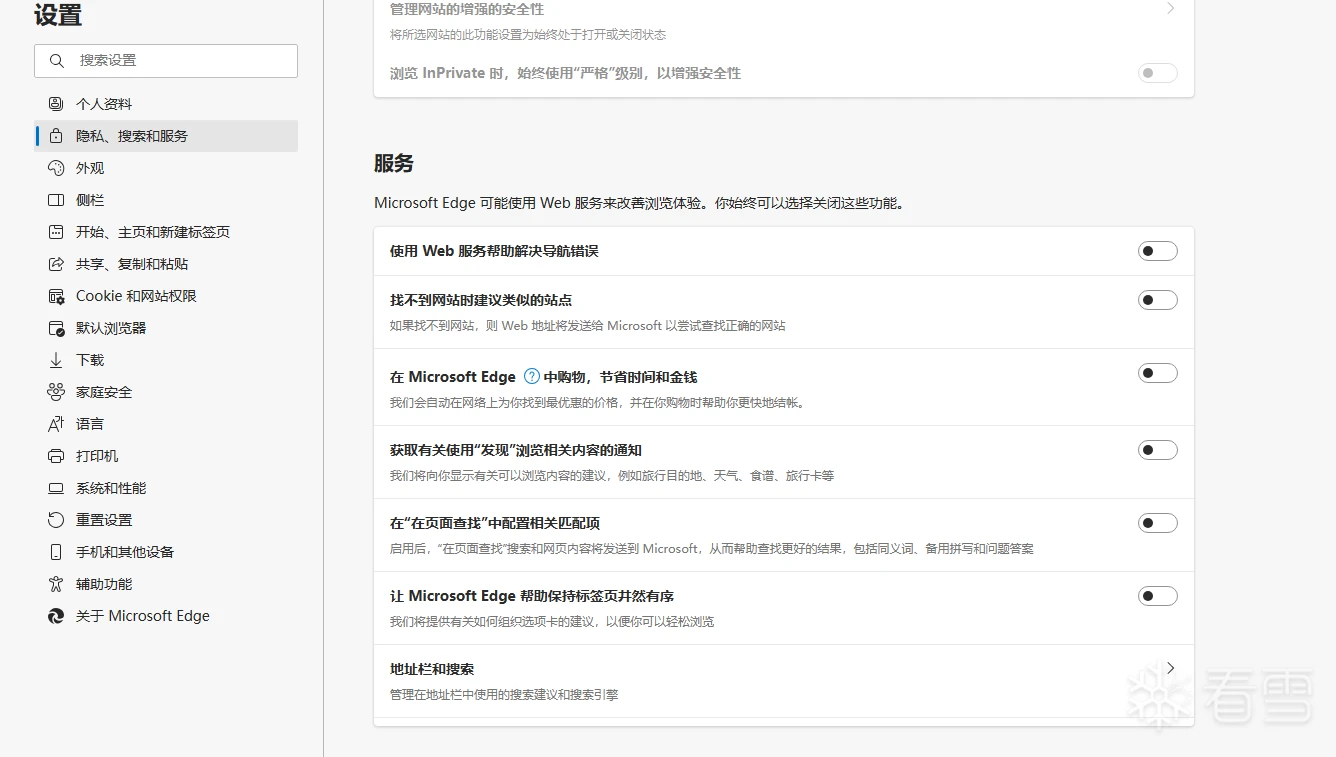The image size is (1336, 757).
Task: Click the 搜索设置 search field
Action: pyautogui.click(x=166, y=60)
